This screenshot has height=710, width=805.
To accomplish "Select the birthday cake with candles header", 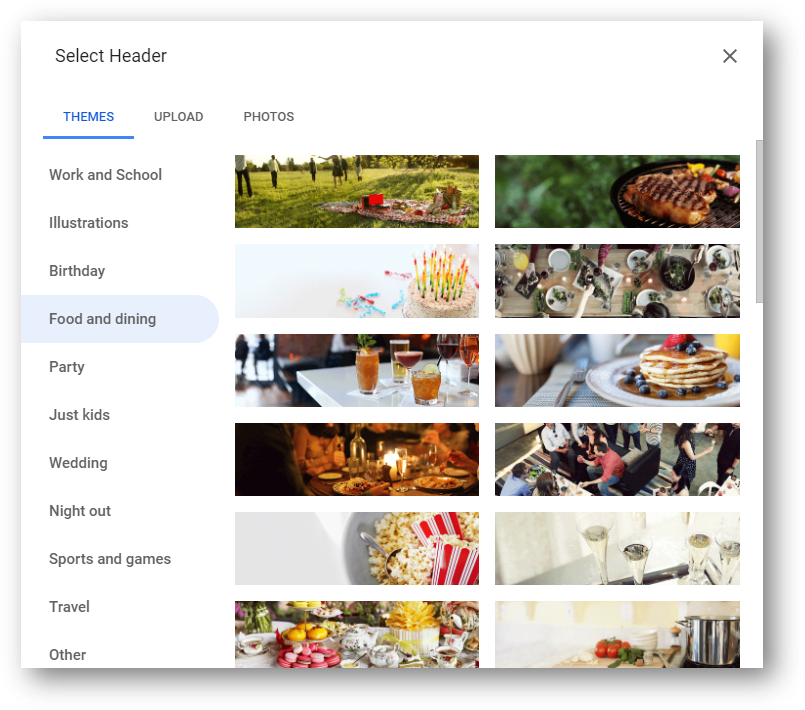I will click(357, 281).
